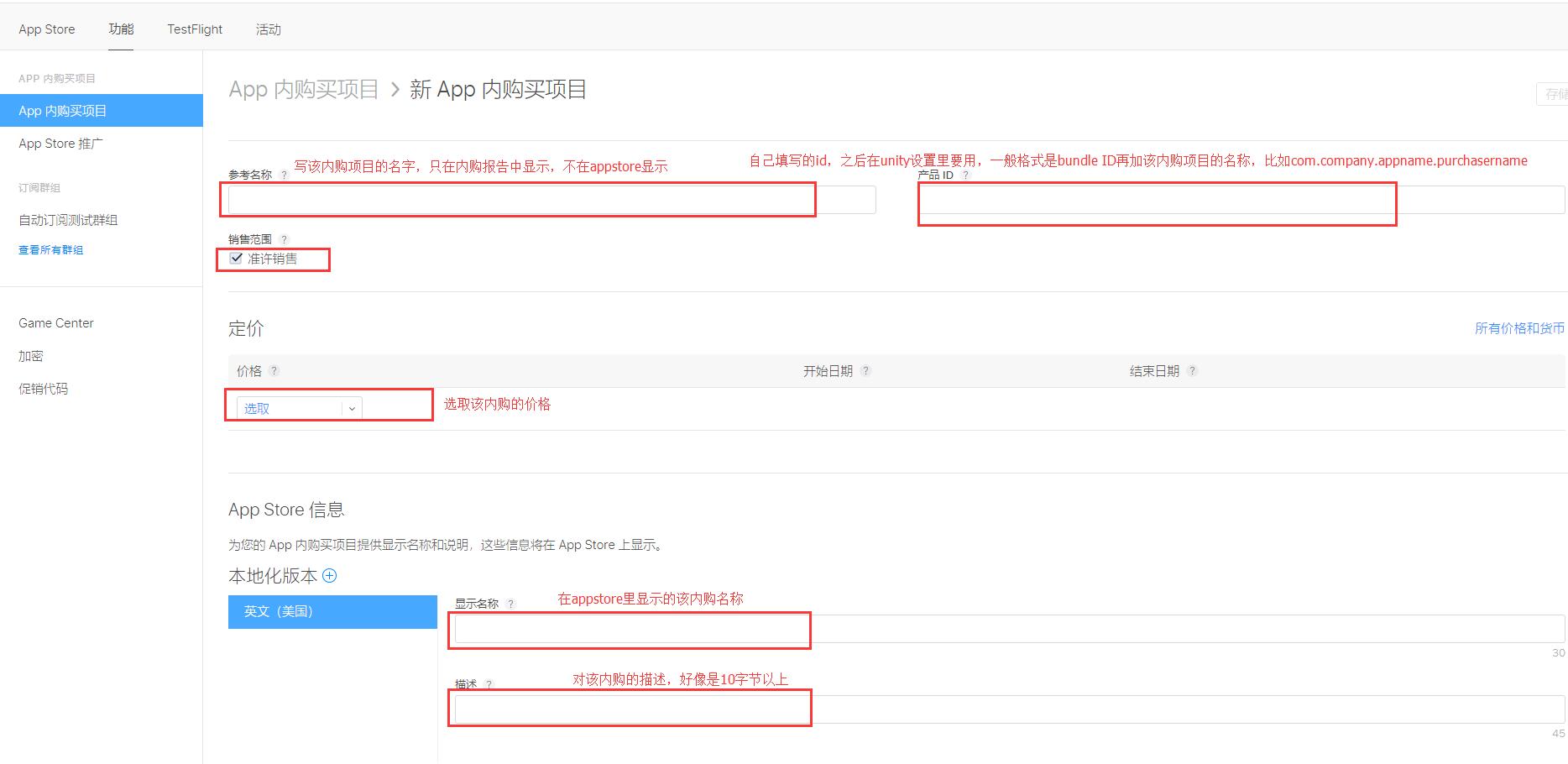Open App Store 推广 in the sidebar
The height and width of the screenshot is (764, 1568).
pos(60,143)
